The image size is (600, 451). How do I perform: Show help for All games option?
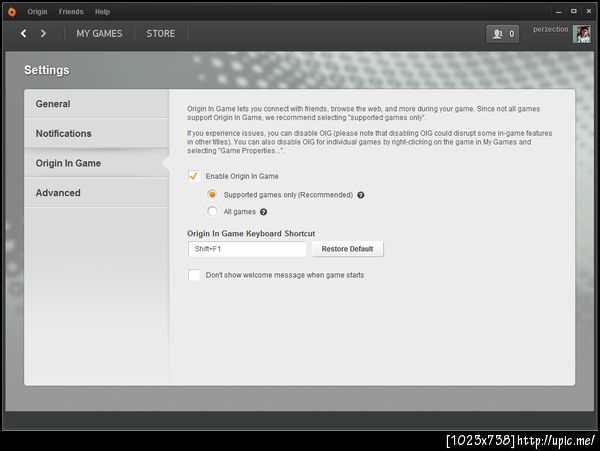click(x=263, y=212)
